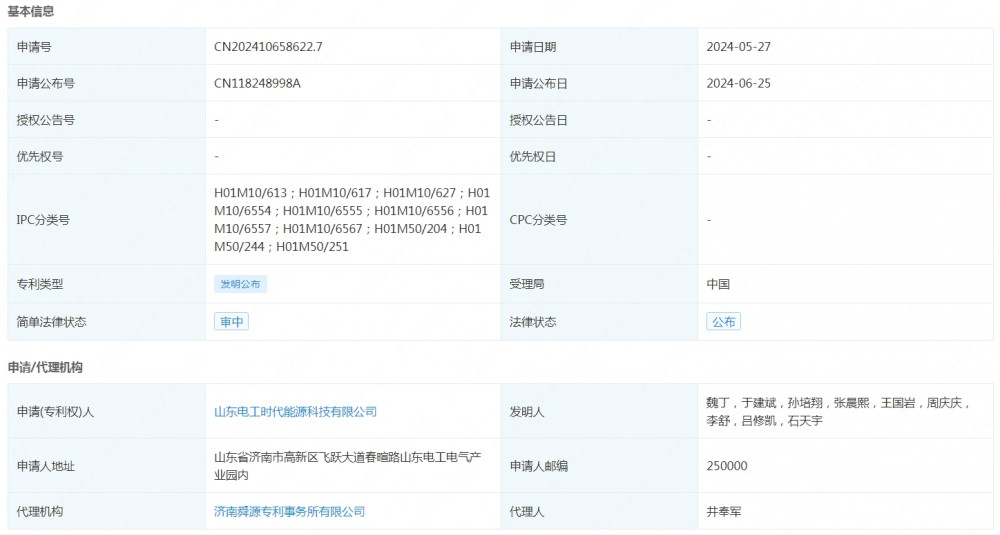1000x535 pixels.
Task: Open agency link 济南舜源专利事务所有限公司
Action: [x=289, y=512]
